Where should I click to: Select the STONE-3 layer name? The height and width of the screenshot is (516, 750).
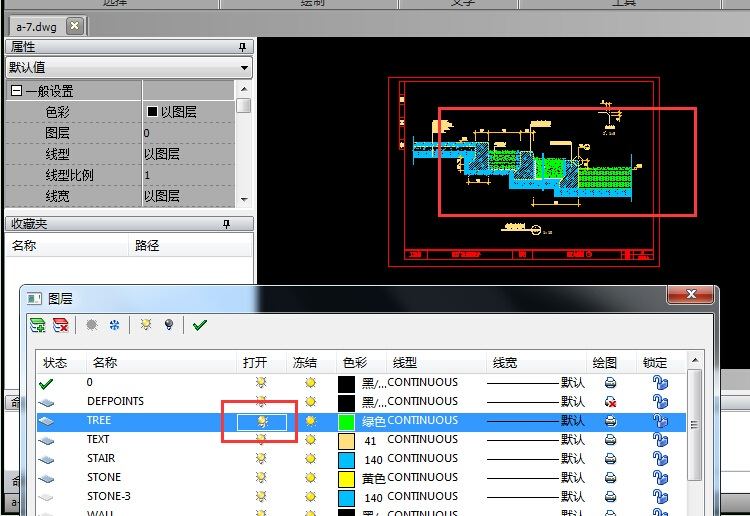[x=109, y=496]
